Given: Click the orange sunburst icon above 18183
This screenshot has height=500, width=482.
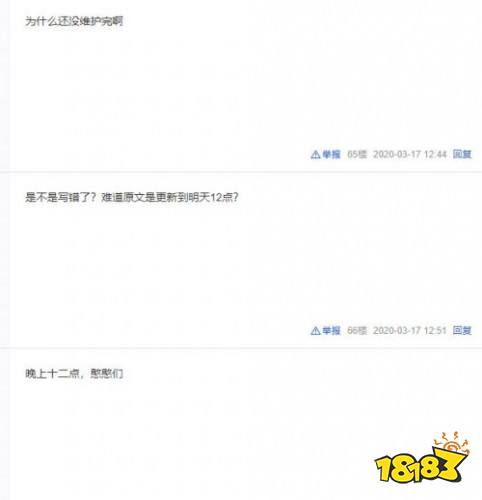Looking at the screenshot, I should click(x=452, y=442).
